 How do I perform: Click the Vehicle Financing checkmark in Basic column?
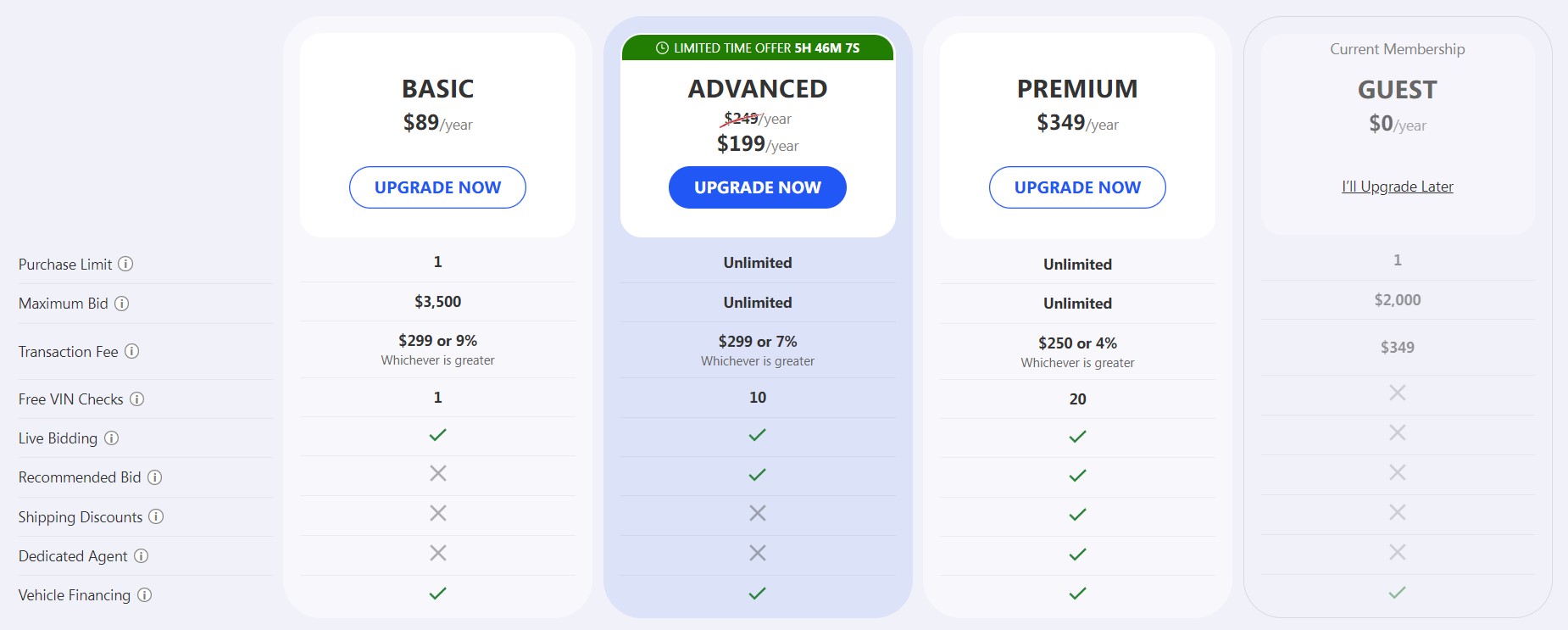[437, 594]
